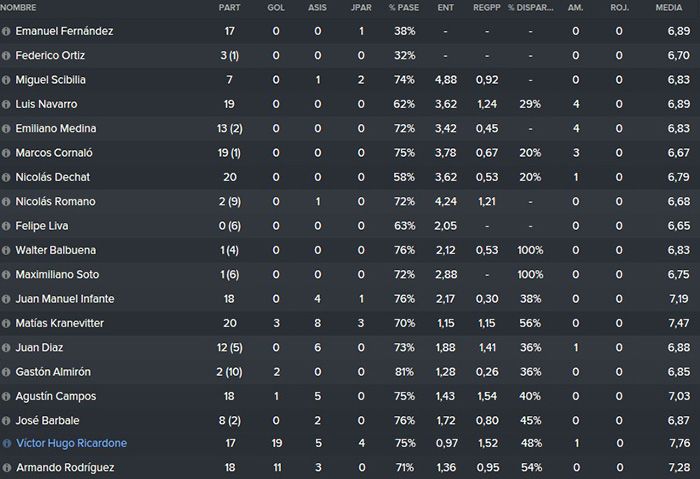Click info icon next to Juan Manuel Infante
Image resolution: width=700 pixels, height=479 pixels.
(x=6, y=299)
